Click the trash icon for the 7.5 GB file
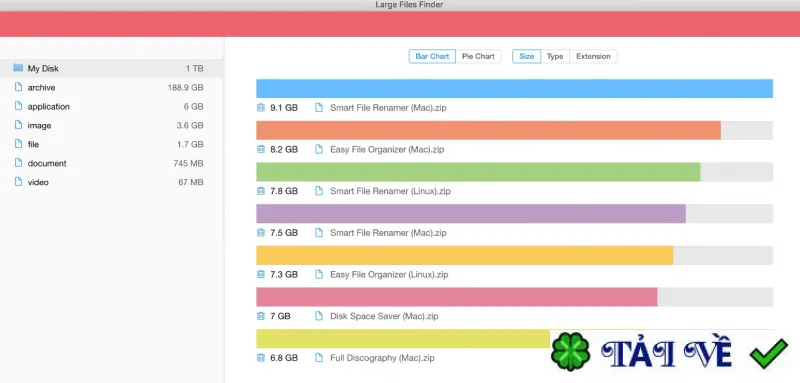800x383 pixels. [x=261, y=233]
